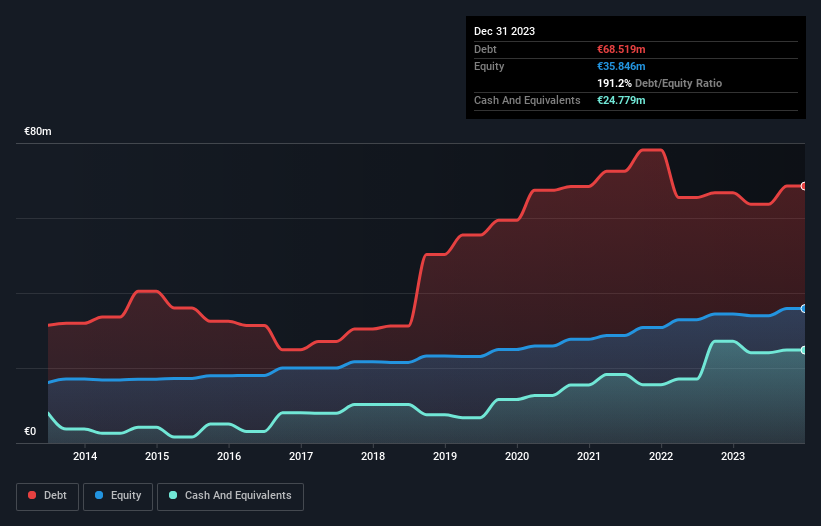
Task: Click the 2016 x-axis label
Action: click(x=229, y=456)
